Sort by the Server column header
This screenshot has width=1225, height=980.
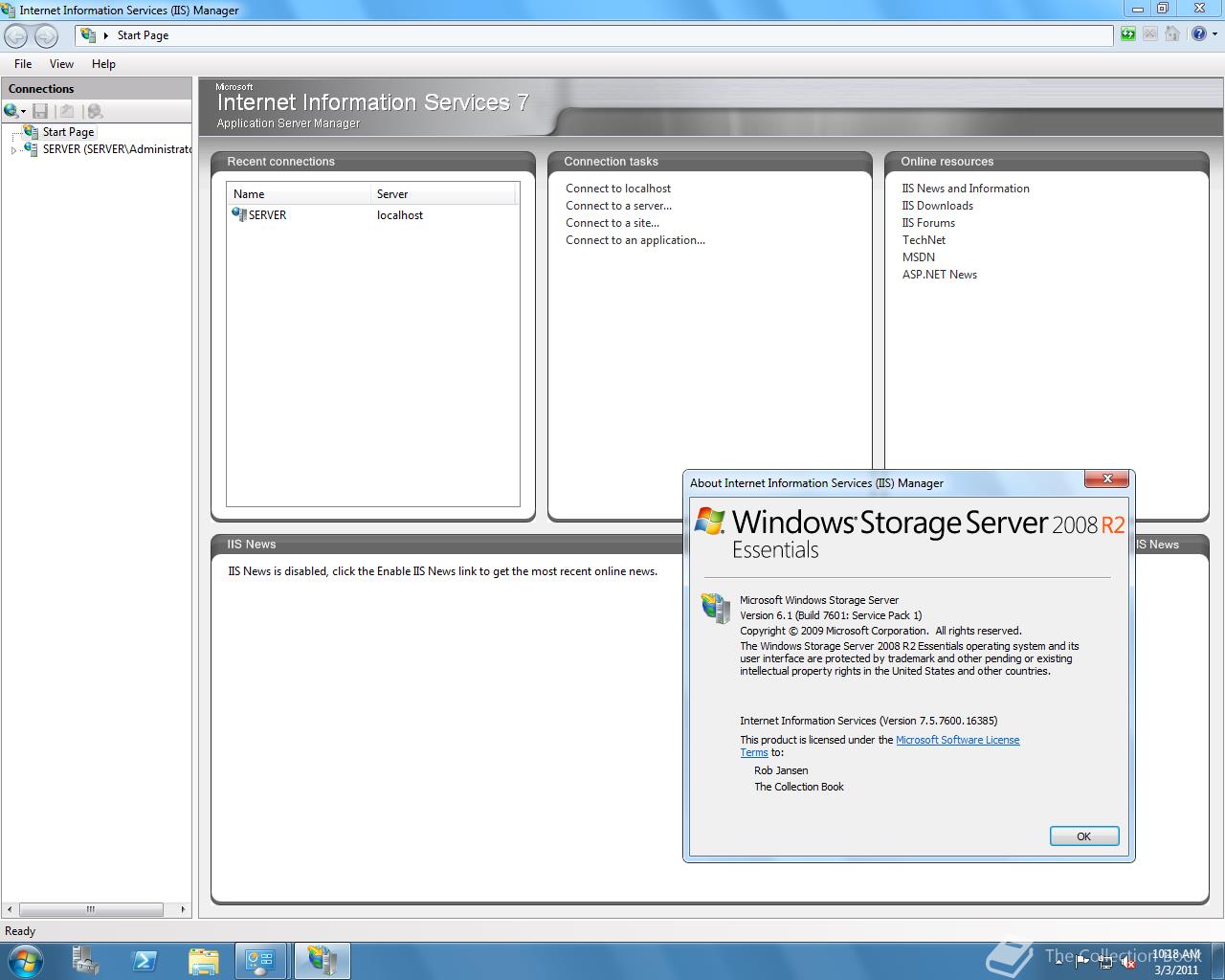443,194
